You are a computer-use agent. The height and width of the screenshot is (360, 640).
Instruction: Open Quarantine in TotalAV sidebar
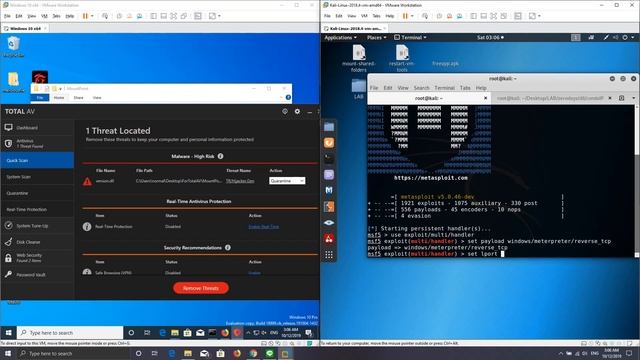(x=37, y=193)
